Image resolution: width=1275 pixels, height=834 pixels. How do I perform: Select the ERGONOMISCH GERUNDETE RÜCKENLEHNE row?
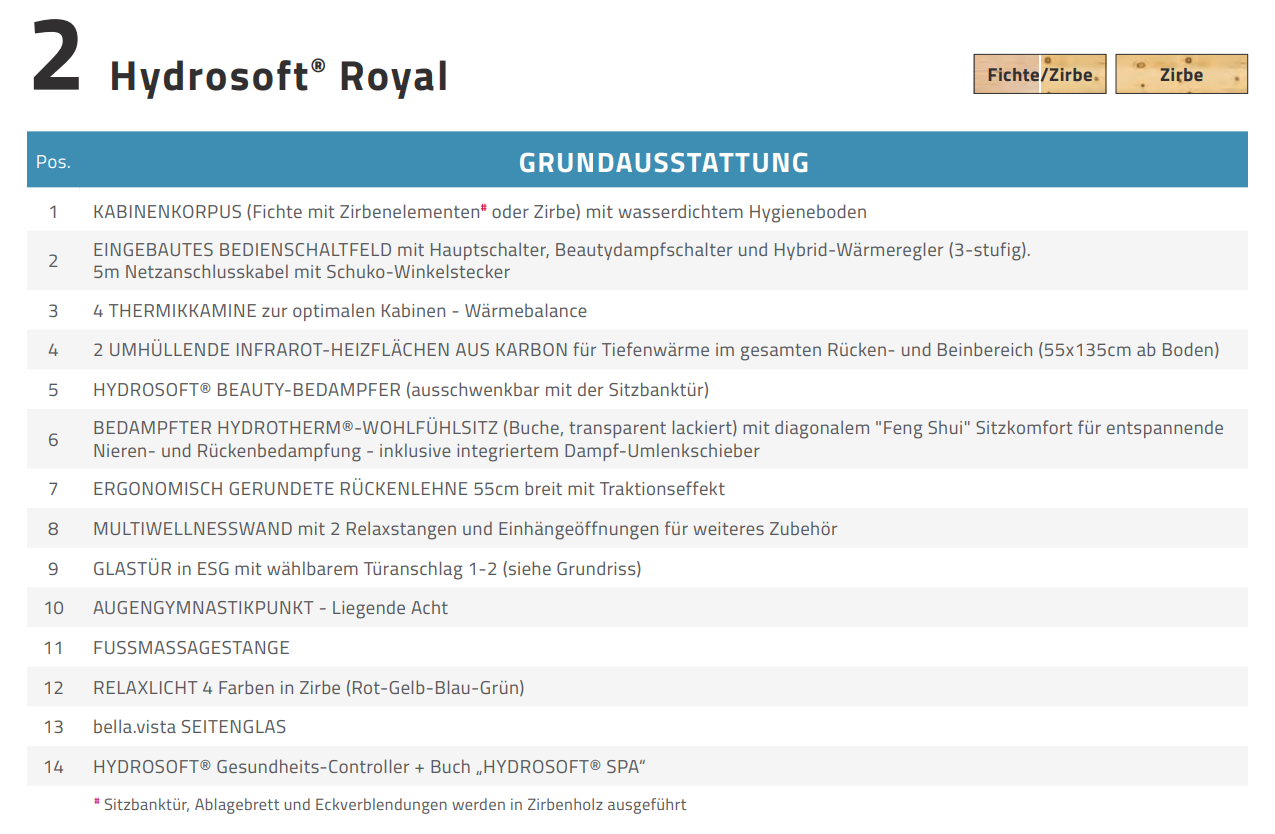pyautogui.click(x=408, y=489)
